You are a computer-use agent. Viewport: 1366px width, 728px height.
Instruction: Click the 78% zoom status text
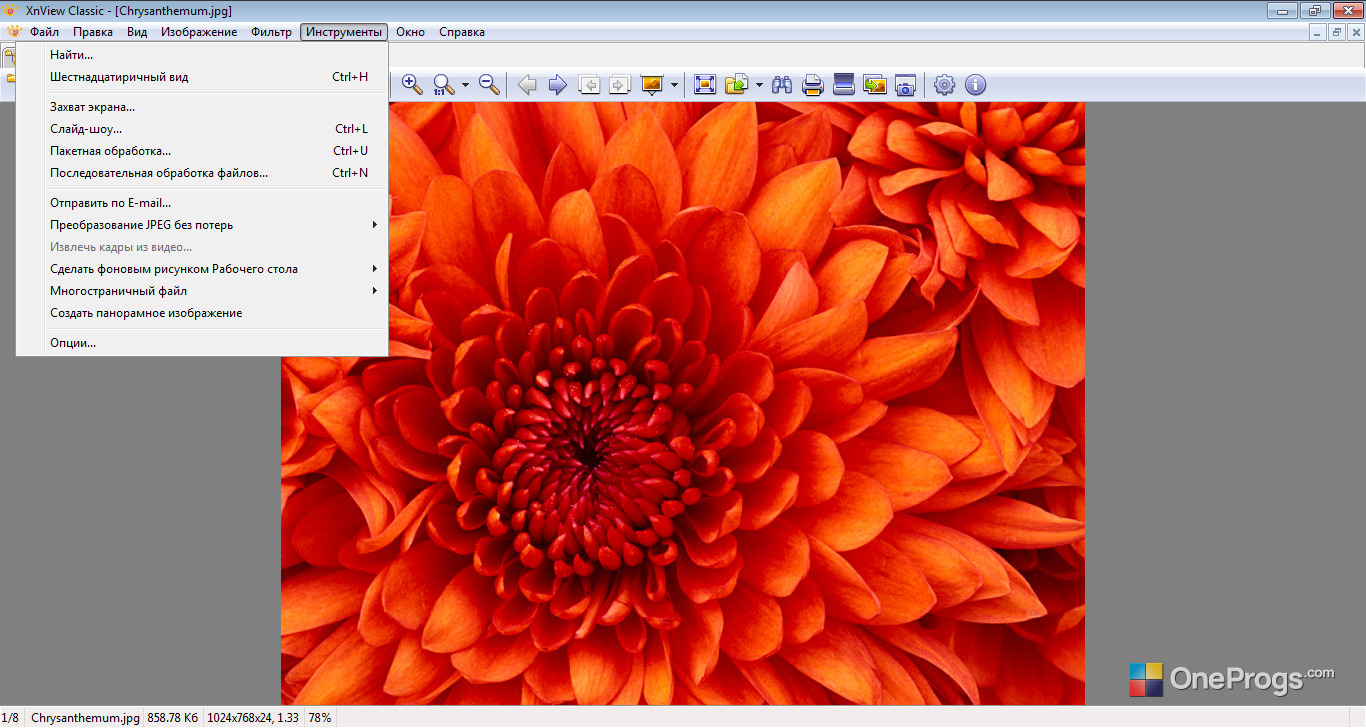[x=320, y=718]
